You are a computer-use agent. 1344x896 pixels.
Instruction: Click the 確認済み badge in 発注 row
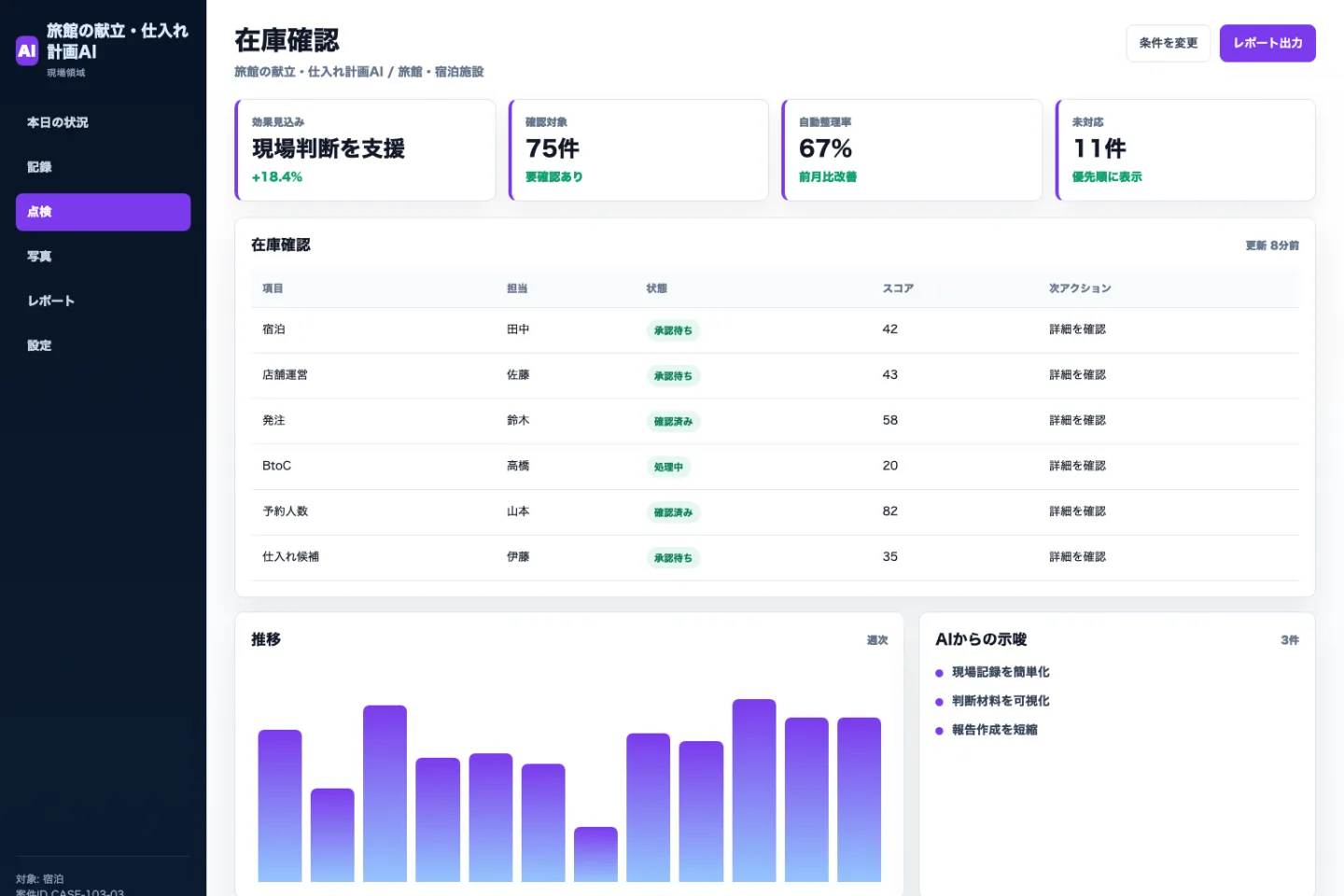[x=673, y=422]
